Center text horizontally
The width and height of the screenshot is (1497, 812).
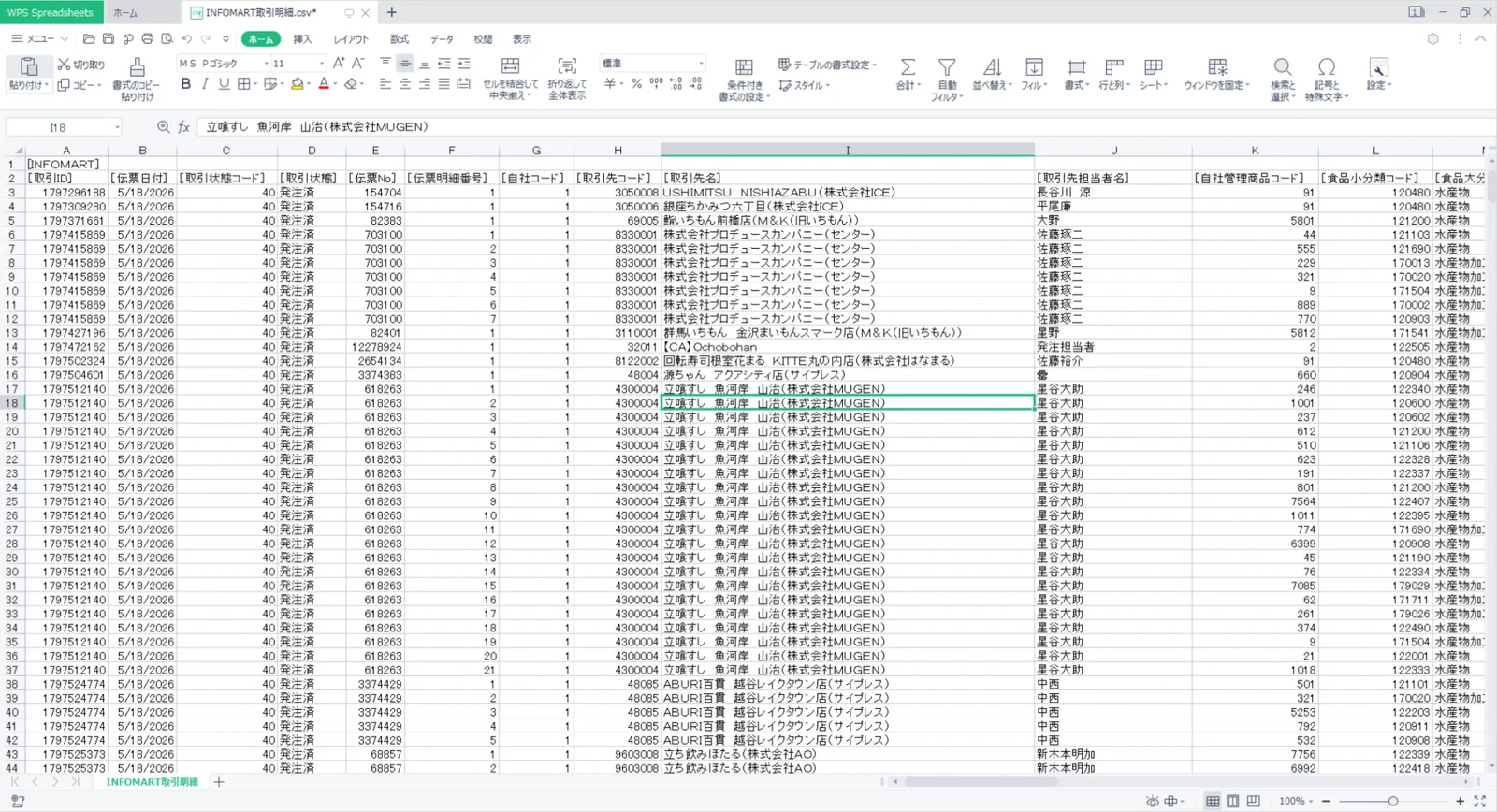pos(405,84)
